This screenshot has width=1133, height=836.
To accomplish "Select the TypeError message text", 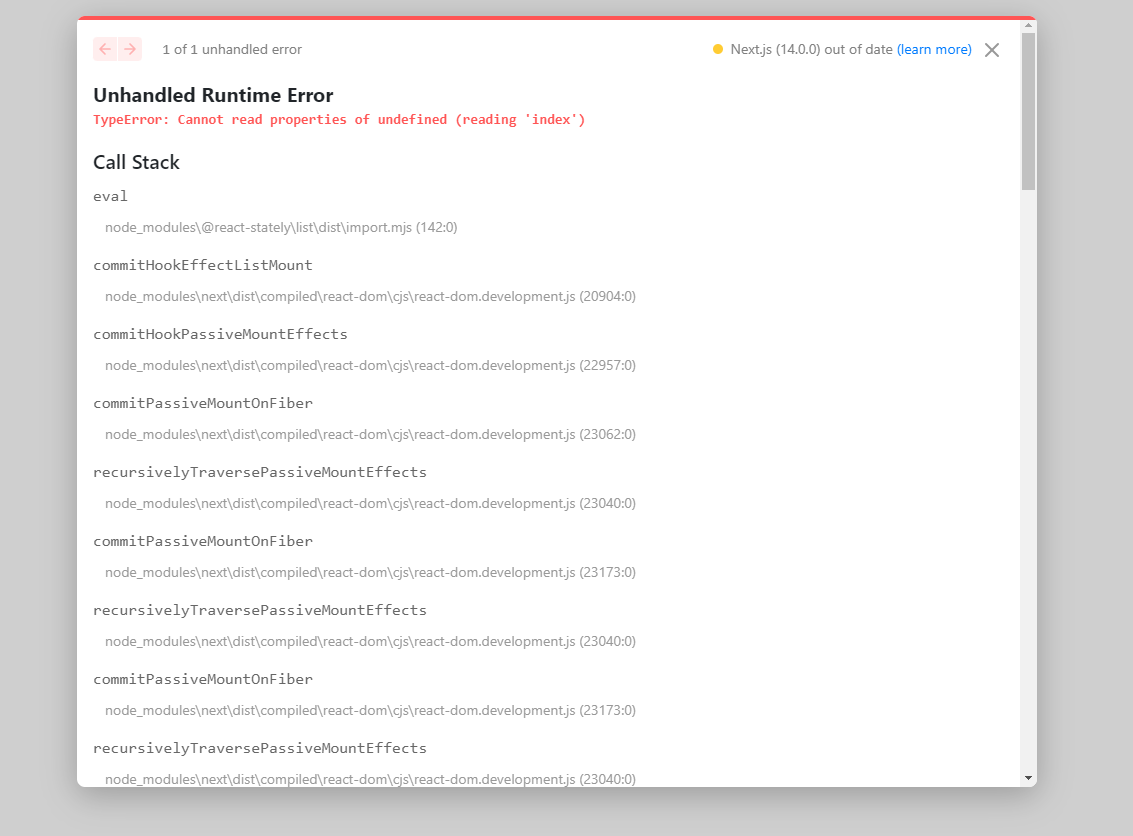I will click(339, 120).
